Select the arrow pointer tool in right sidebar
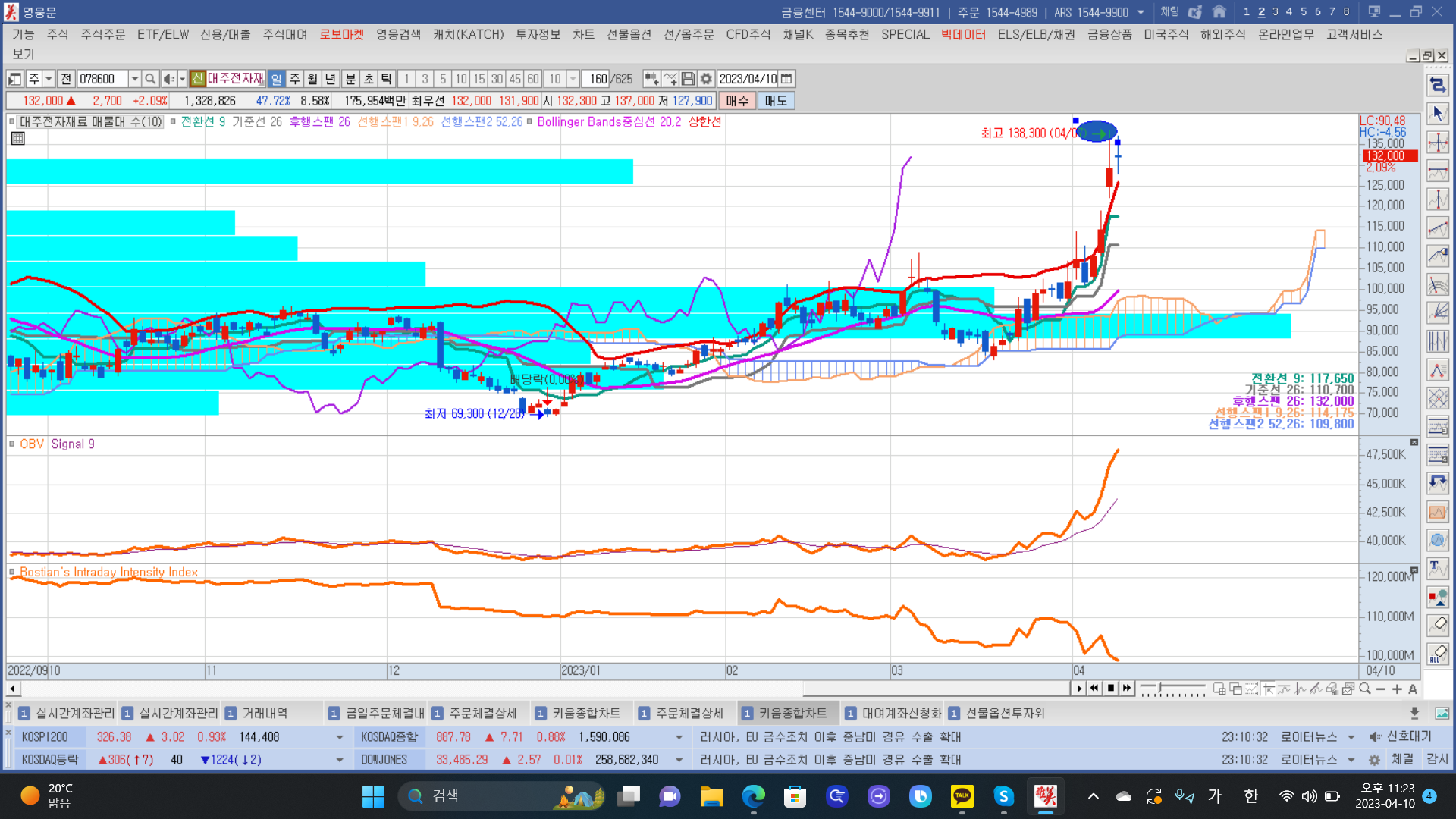The width and height of the screenshot is (1456, 819). pyautogui.click(x=1437, y=114)
